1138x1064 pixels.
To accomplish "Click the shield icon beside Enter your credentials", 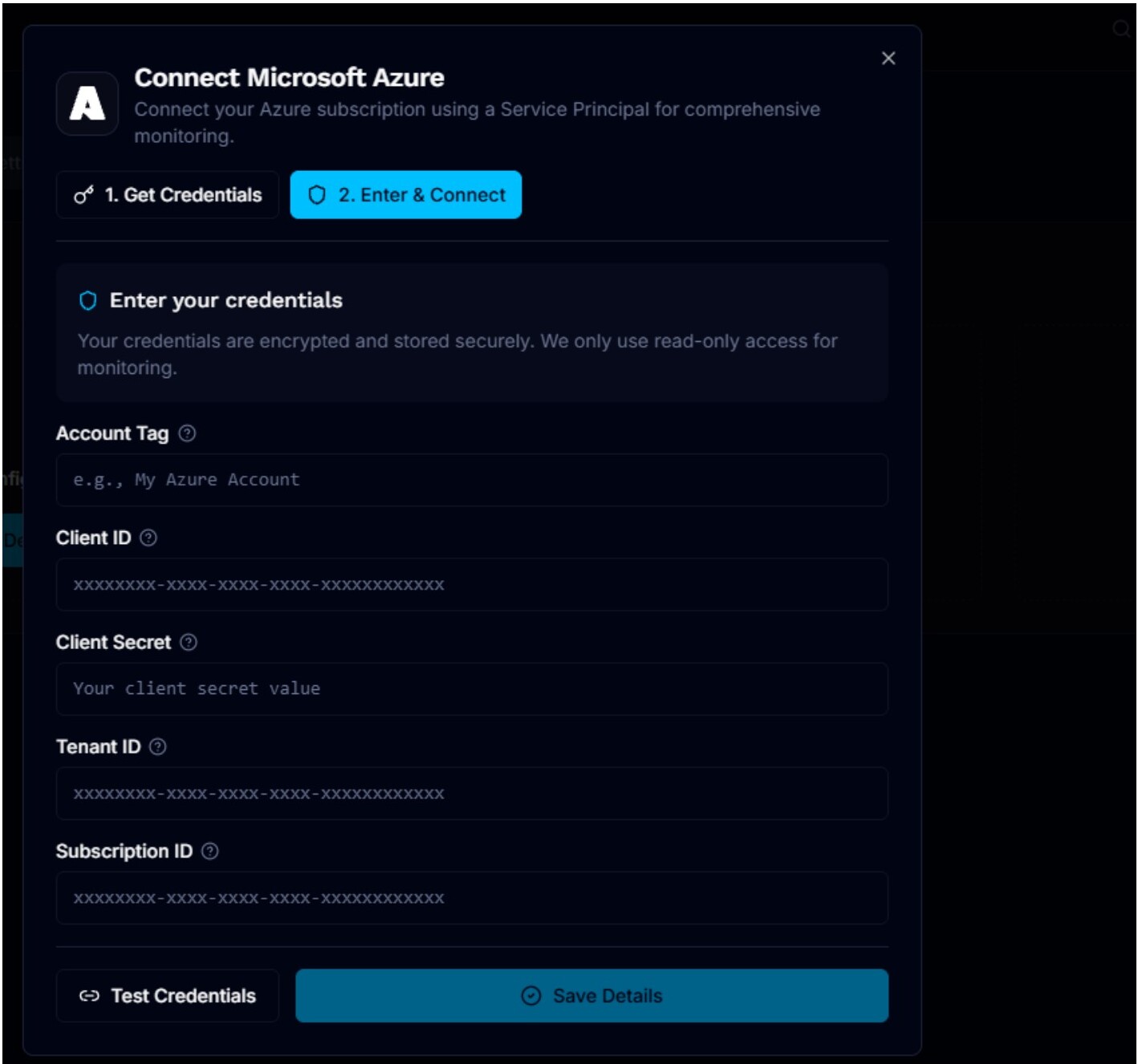I will (88, 301).
